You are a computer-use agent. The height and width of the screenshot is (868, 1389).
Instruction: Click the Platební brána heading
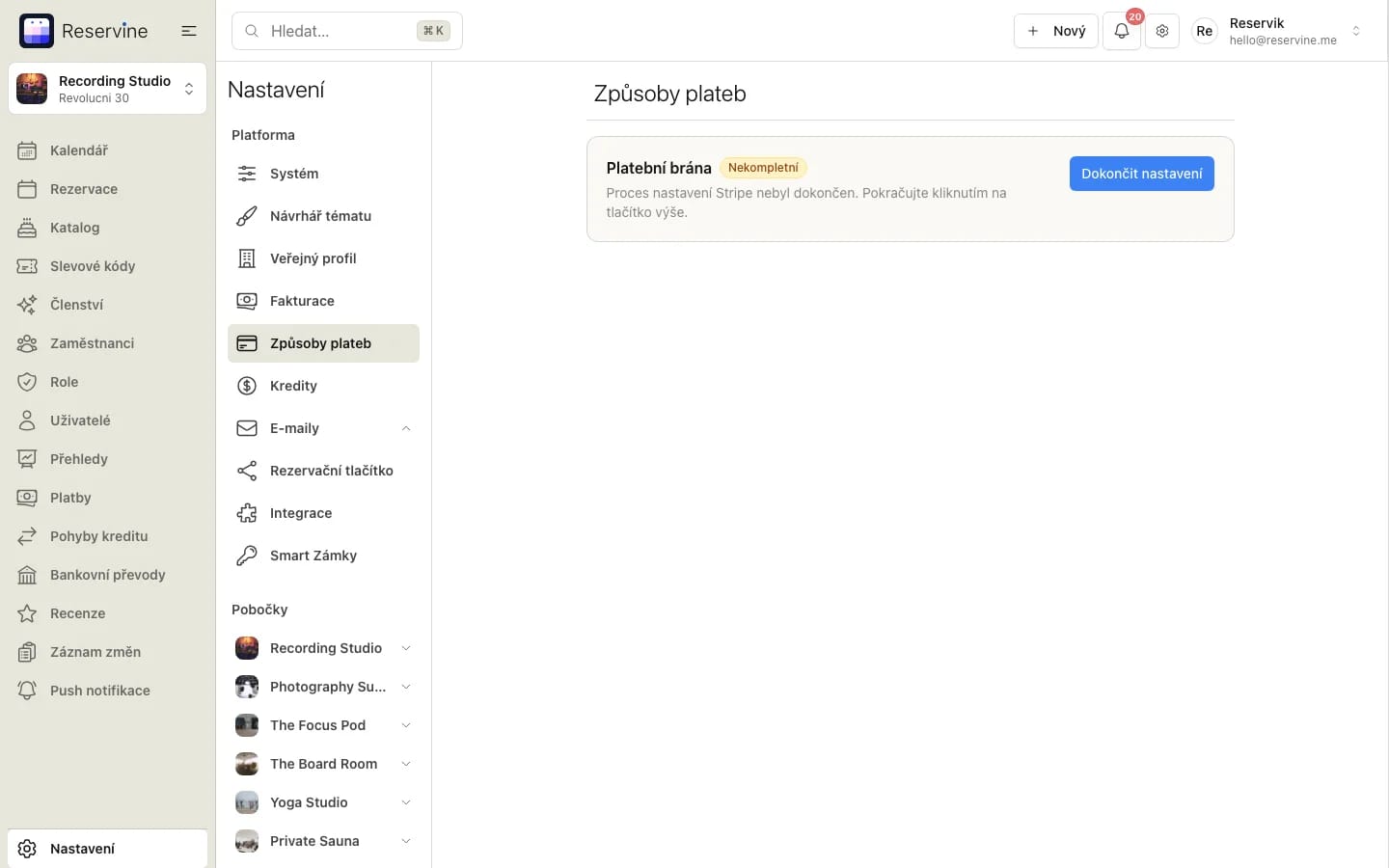click(659, 168)
